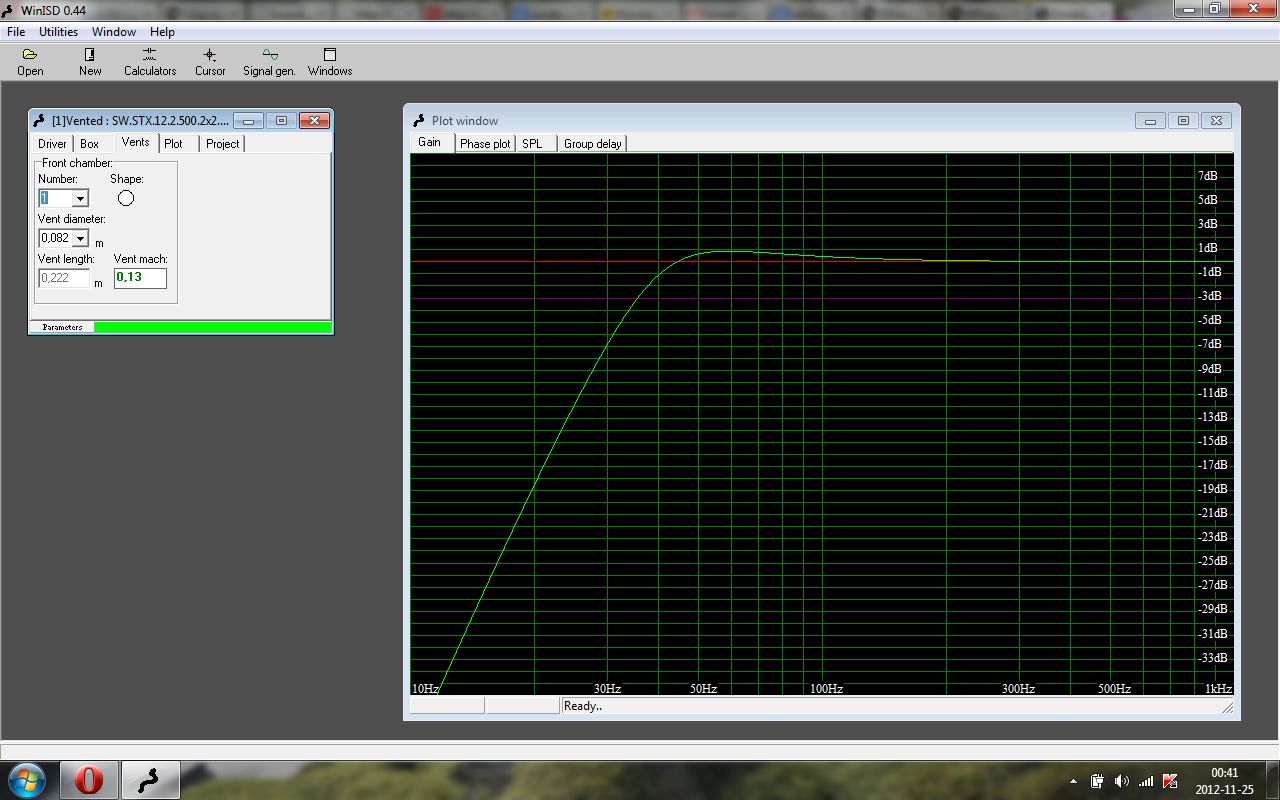1280x800 pixels.
Task: Launch Opera from the taskbar
Action: [x=89, y=779]
